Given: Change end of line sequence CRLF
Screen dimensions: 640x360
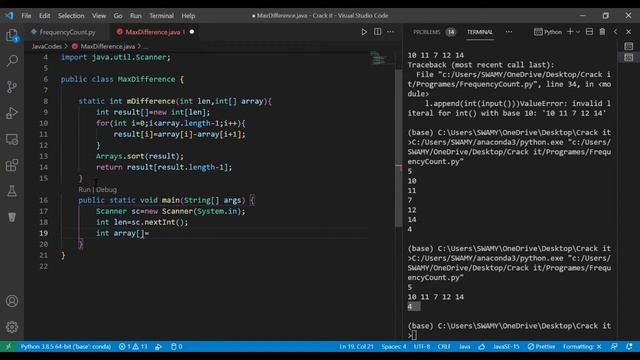Looking at the screenshot, I should pos(444,347).
